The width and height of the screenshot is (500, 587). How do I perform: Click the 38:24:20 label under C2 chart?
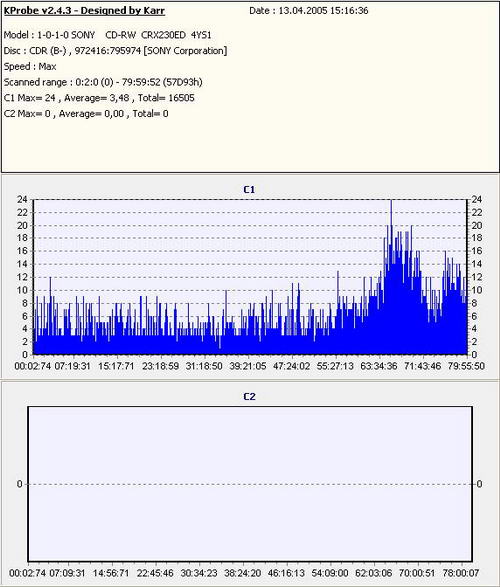tap(243, 573)
